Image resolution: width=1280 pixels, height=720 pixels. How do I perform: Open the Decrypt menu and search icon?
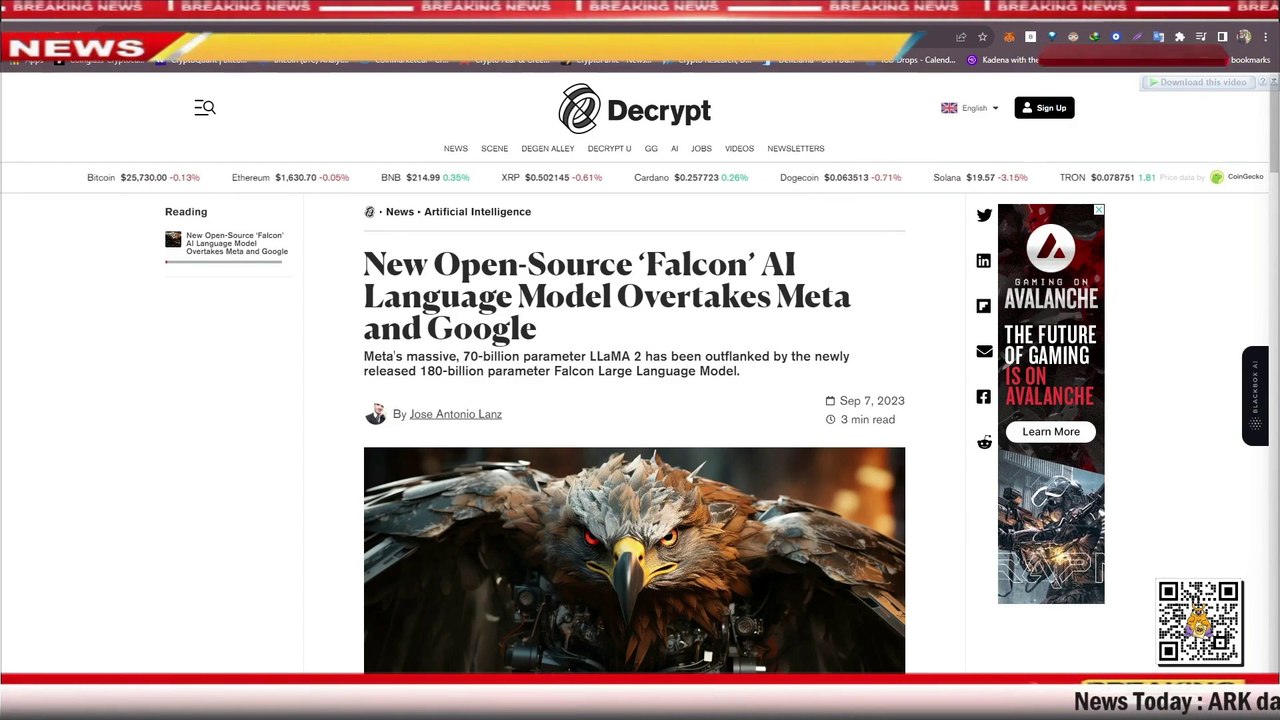coord(205,108)
